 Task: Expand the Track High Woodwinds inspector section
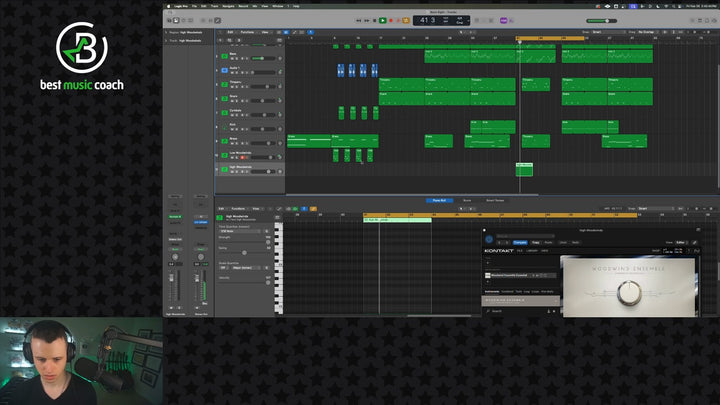coord(166,40)
